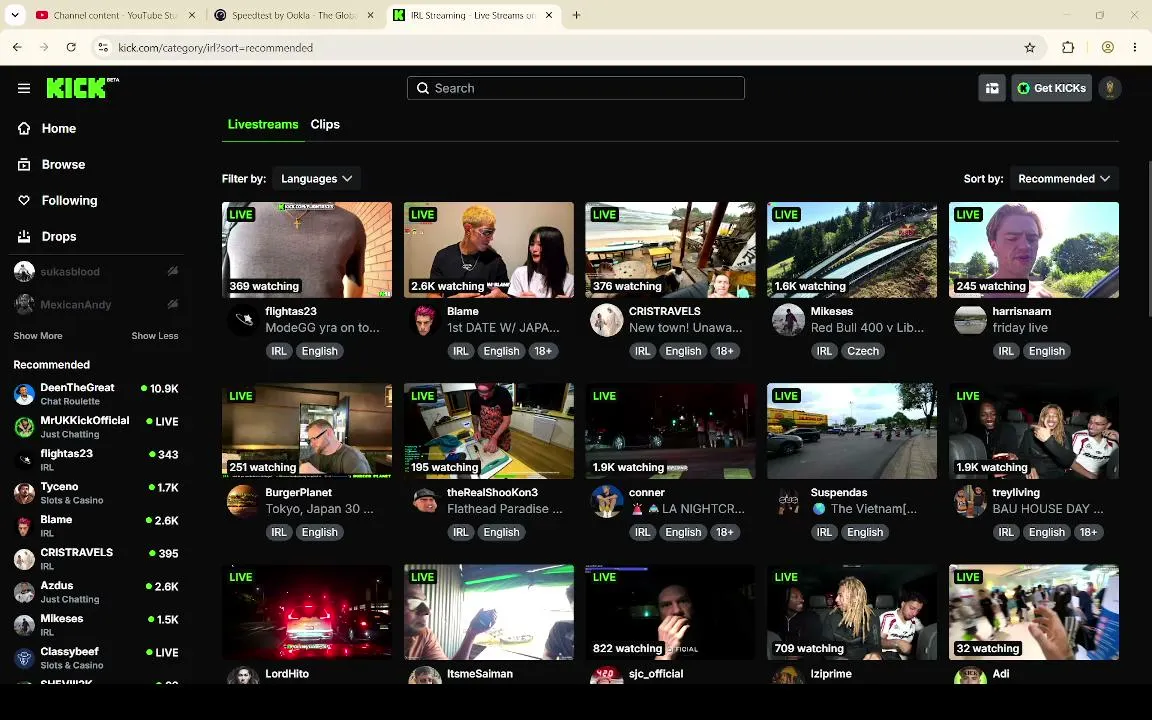
Task: Click the Czech tag under Mikeses
Action: [863, 351]
